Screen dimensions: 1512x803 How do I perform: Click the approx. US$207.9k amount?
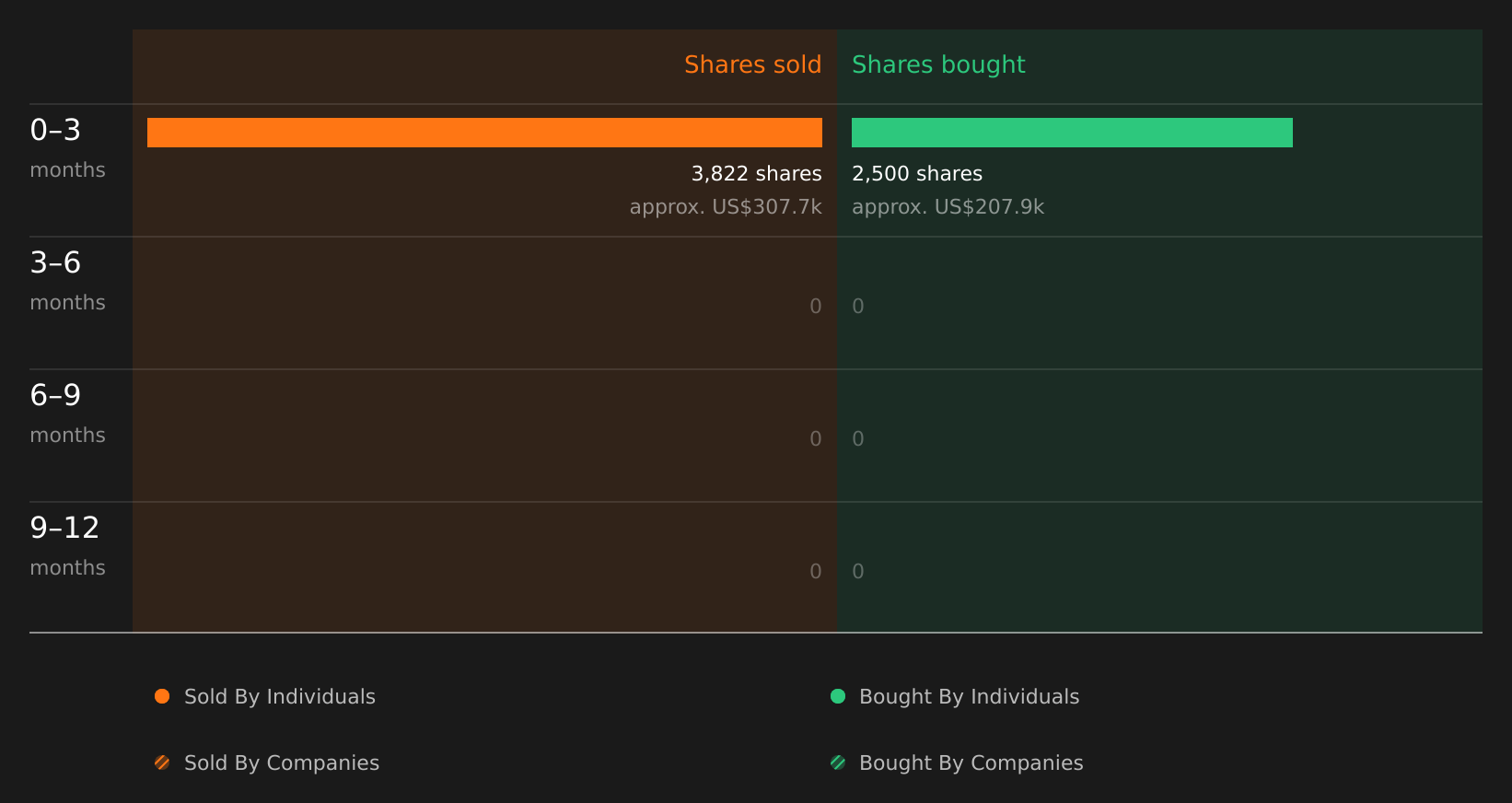948,207
